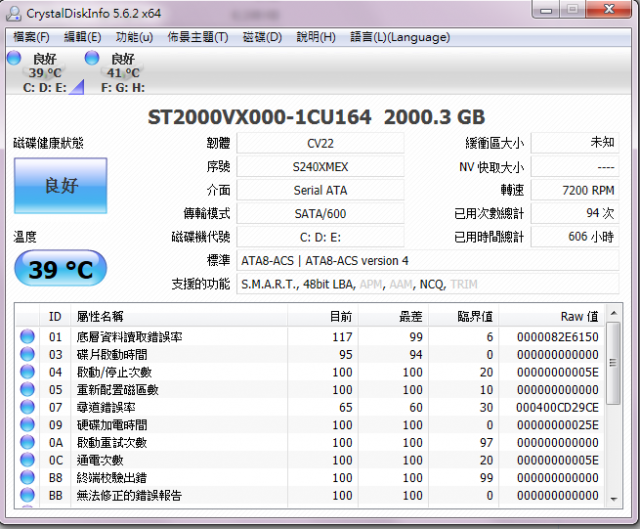
Task: Click the status orb for attribute 0C
Action: coord(27,460)
